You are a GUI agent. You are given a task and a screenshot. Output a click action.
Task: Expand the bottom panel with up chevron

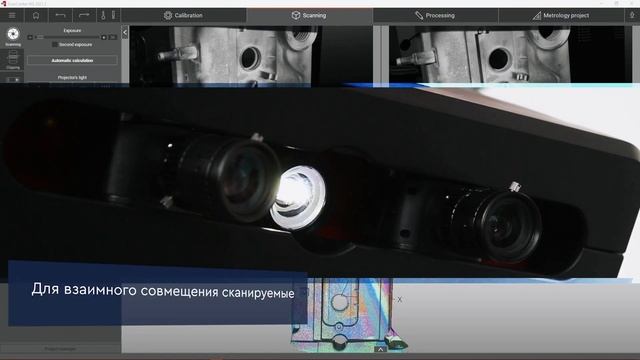(380, 349)
